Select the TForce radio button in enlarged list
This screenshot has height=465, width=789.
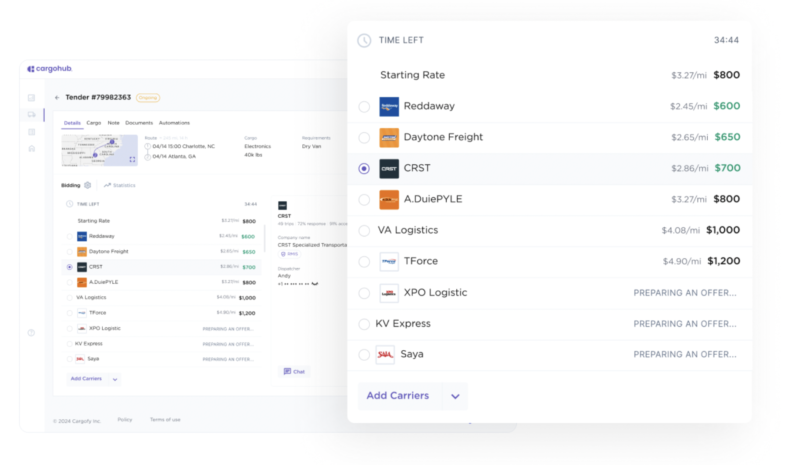pyautogui.click(x=364, y=262)
